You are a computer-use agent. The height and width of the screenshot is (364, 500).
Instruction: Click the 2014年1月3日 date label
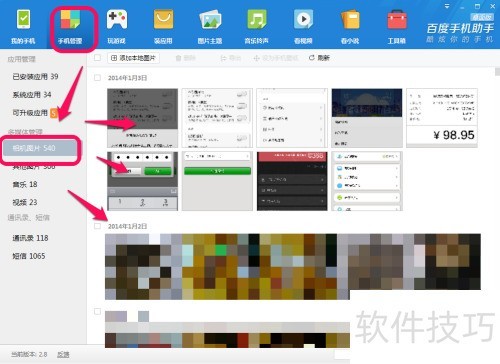tap(127, 78)
